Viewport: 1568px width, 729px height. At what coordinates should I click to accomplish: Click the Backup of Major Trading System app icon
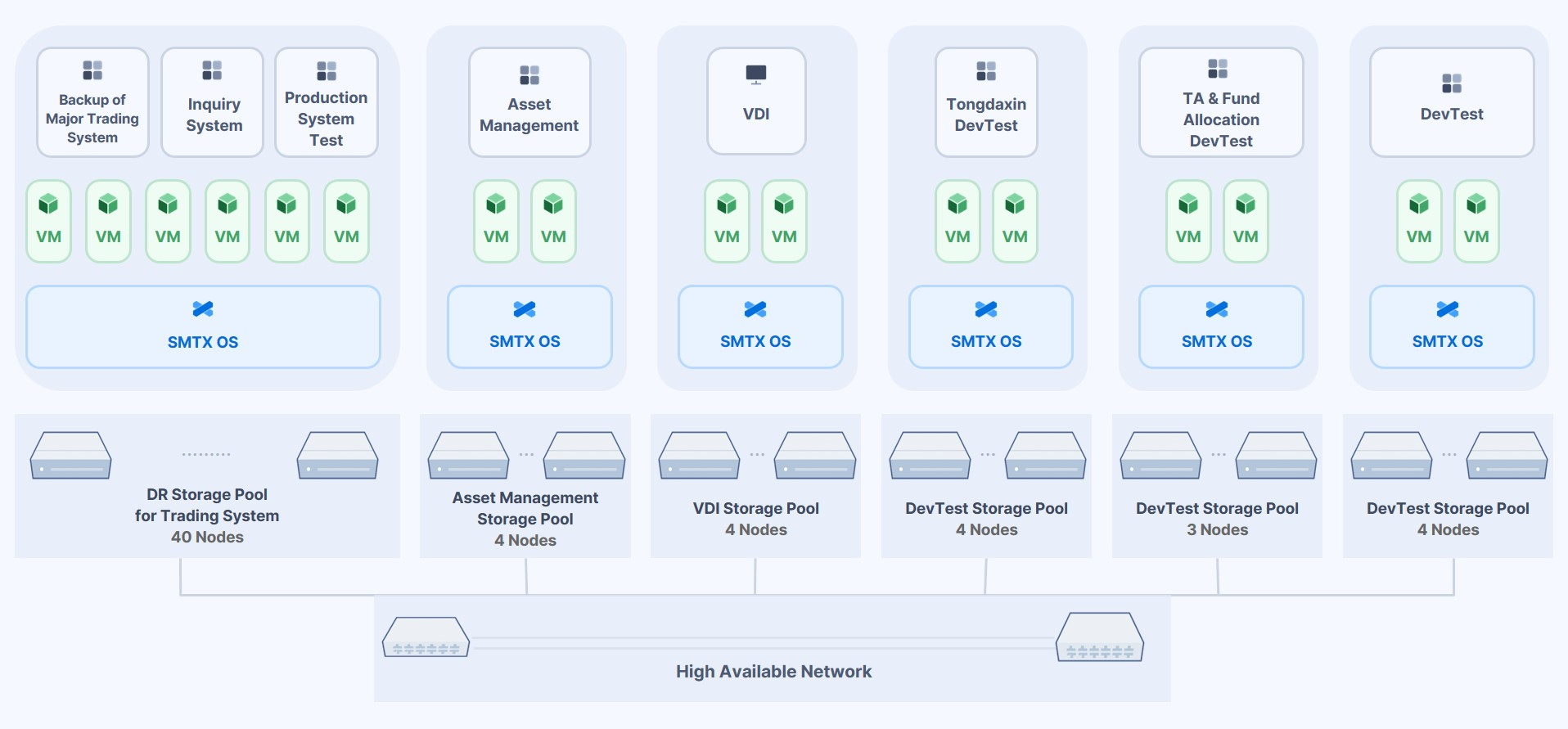click(x=92, y=70)
